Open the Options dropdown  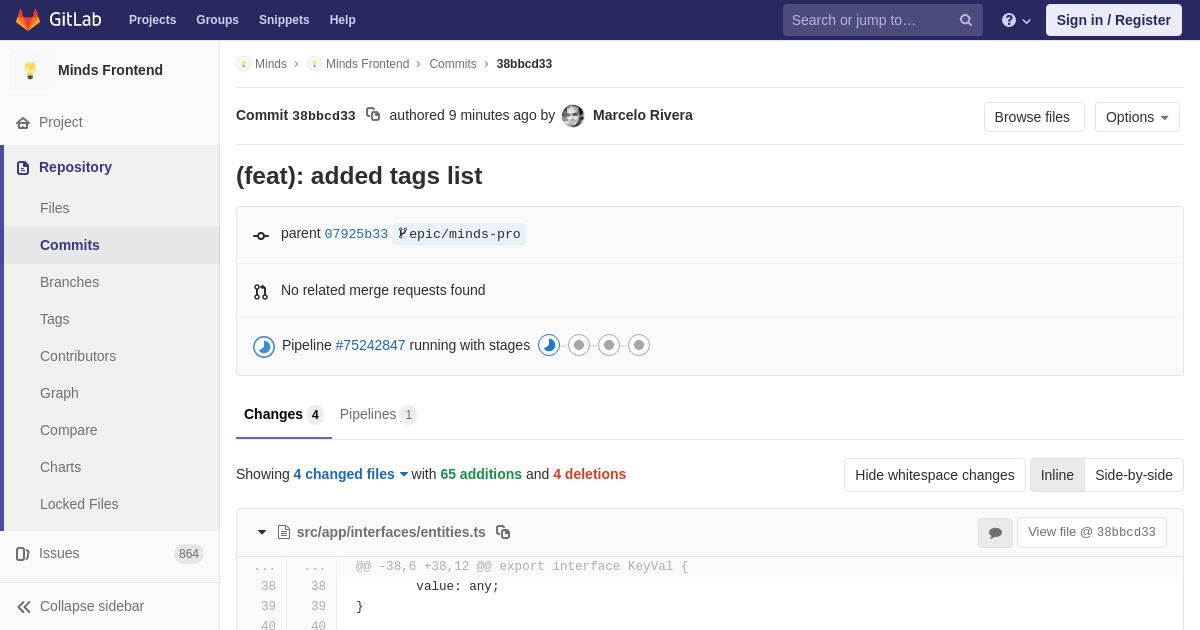tap(1137, 117)
